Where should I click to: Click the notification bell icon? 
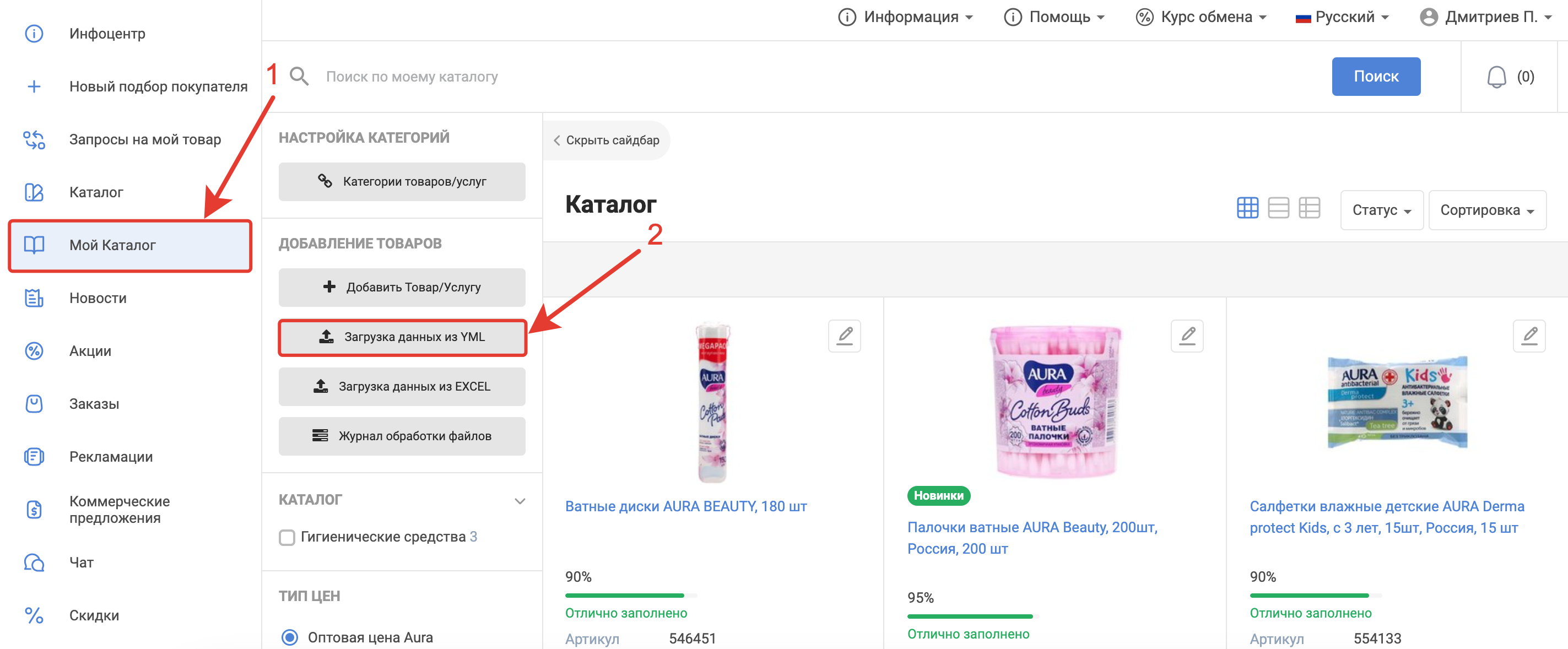(1496, 77)
